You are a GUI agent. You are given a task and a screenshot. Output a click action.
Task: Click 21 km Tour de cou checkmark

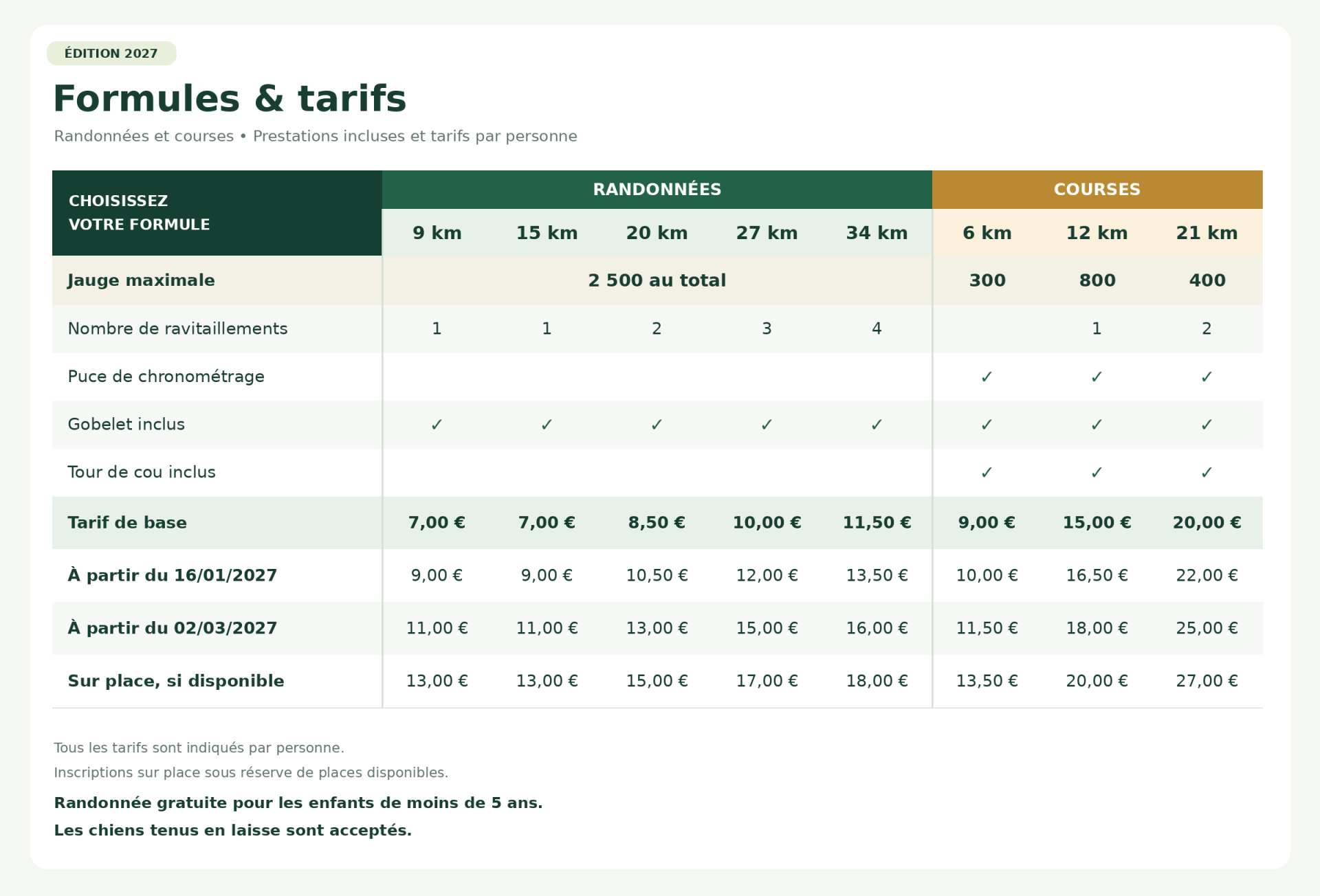[1207, 472]
